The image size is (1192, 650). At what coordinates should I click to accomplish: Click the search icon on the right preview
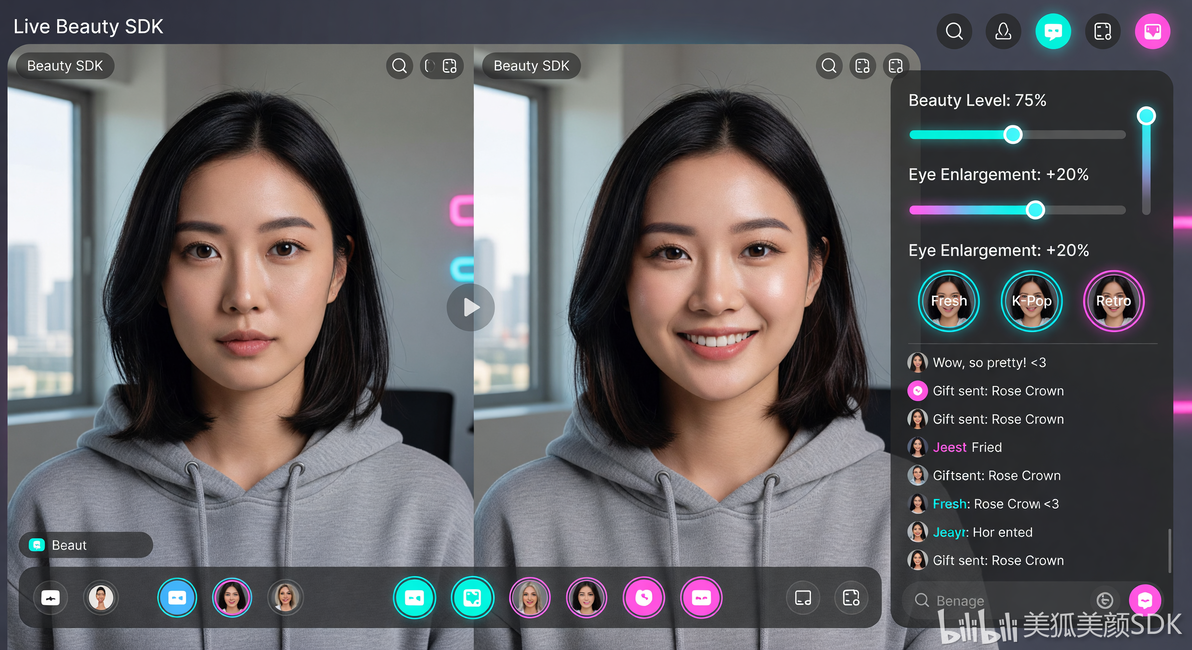click(x=829, y=66)
